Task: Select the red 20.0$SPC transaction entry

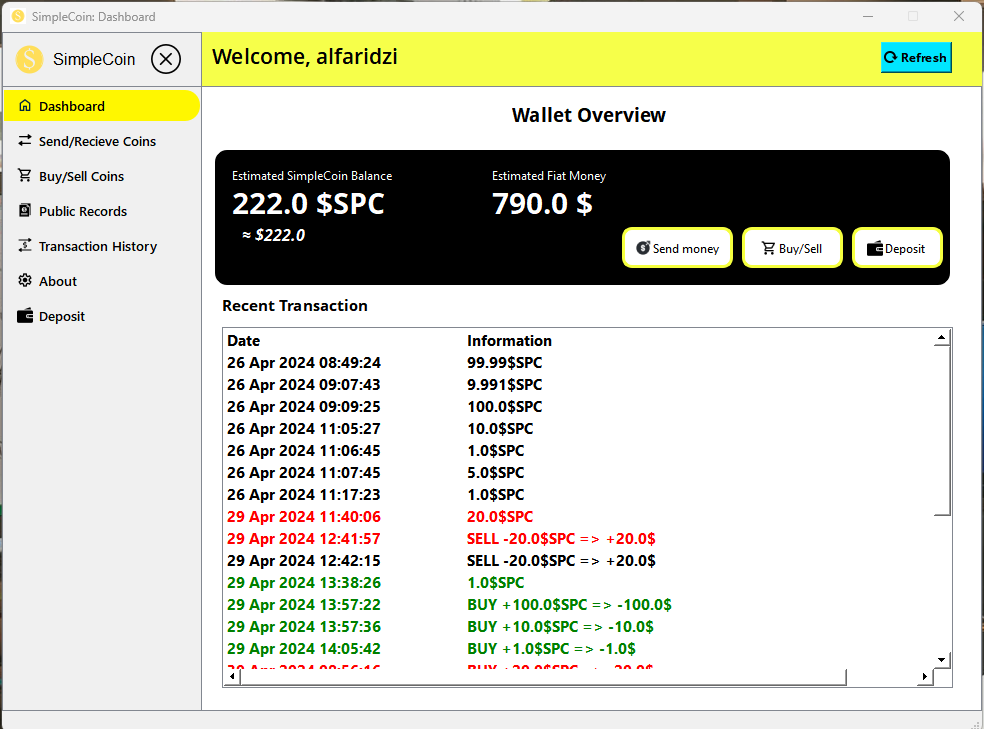Action: pos(500,516)
